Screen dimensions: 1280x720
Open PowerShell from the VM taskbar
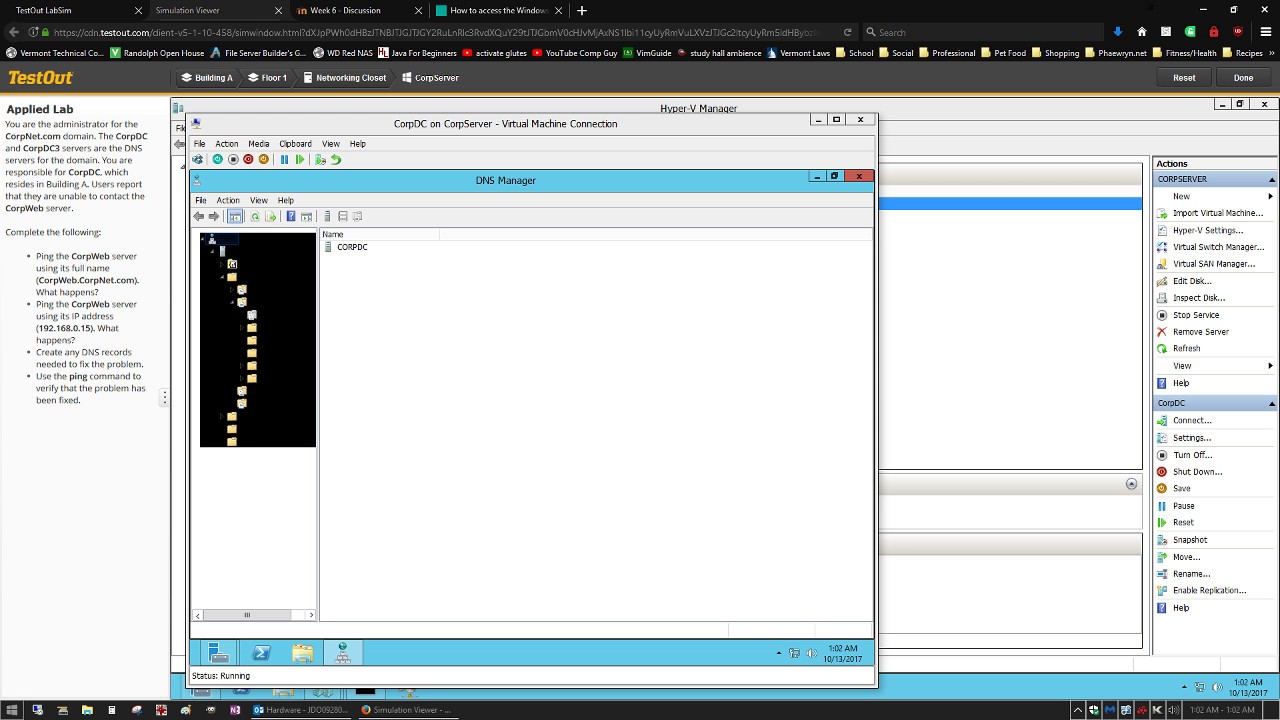(261, 653)
